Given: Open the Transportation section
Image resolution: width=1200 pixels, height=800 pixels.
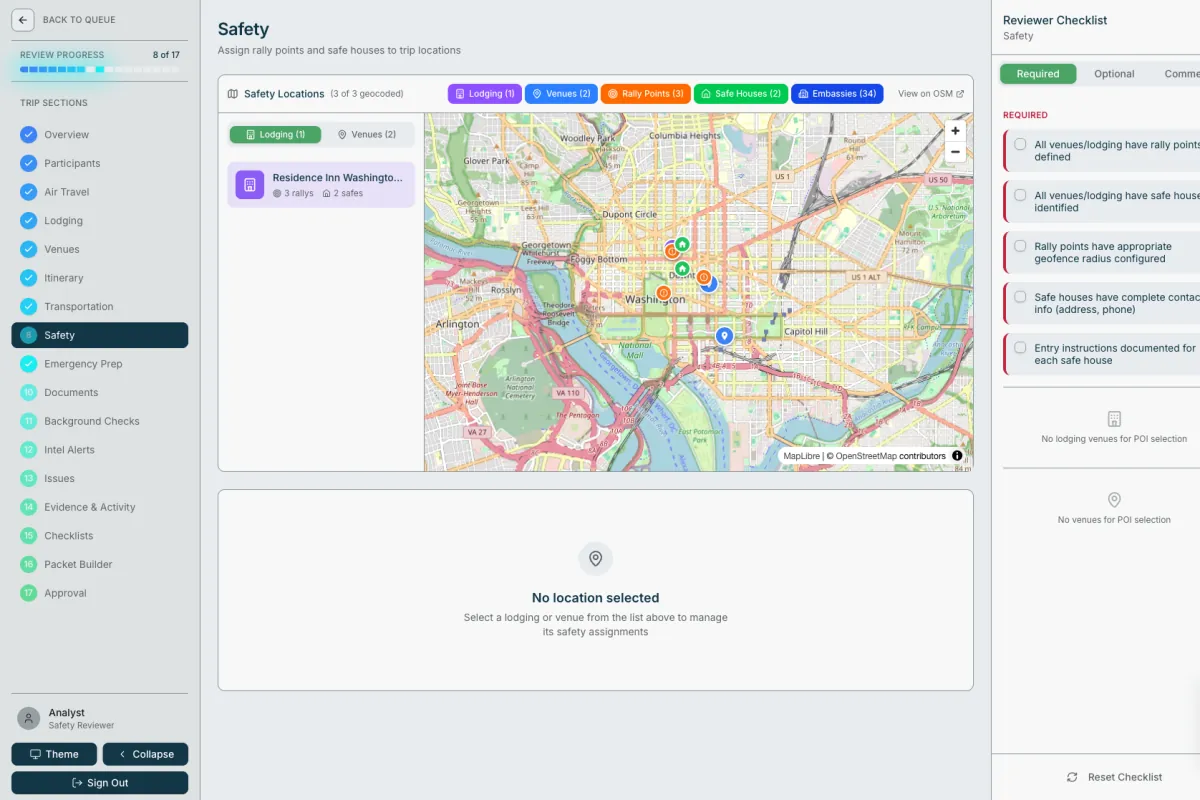Looking at the screenshot, I should click(x=100, y=306).
